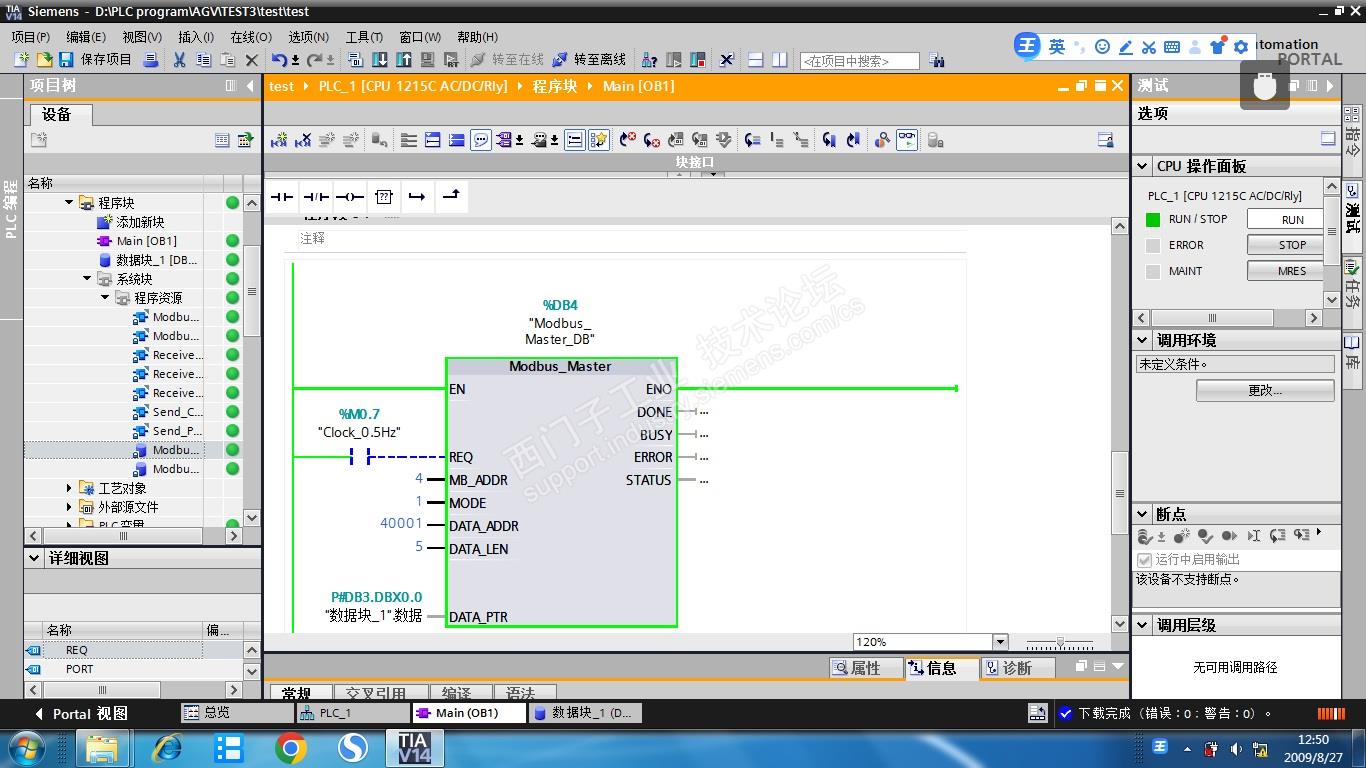Open the 在线(O) menu

pos(251,37)
